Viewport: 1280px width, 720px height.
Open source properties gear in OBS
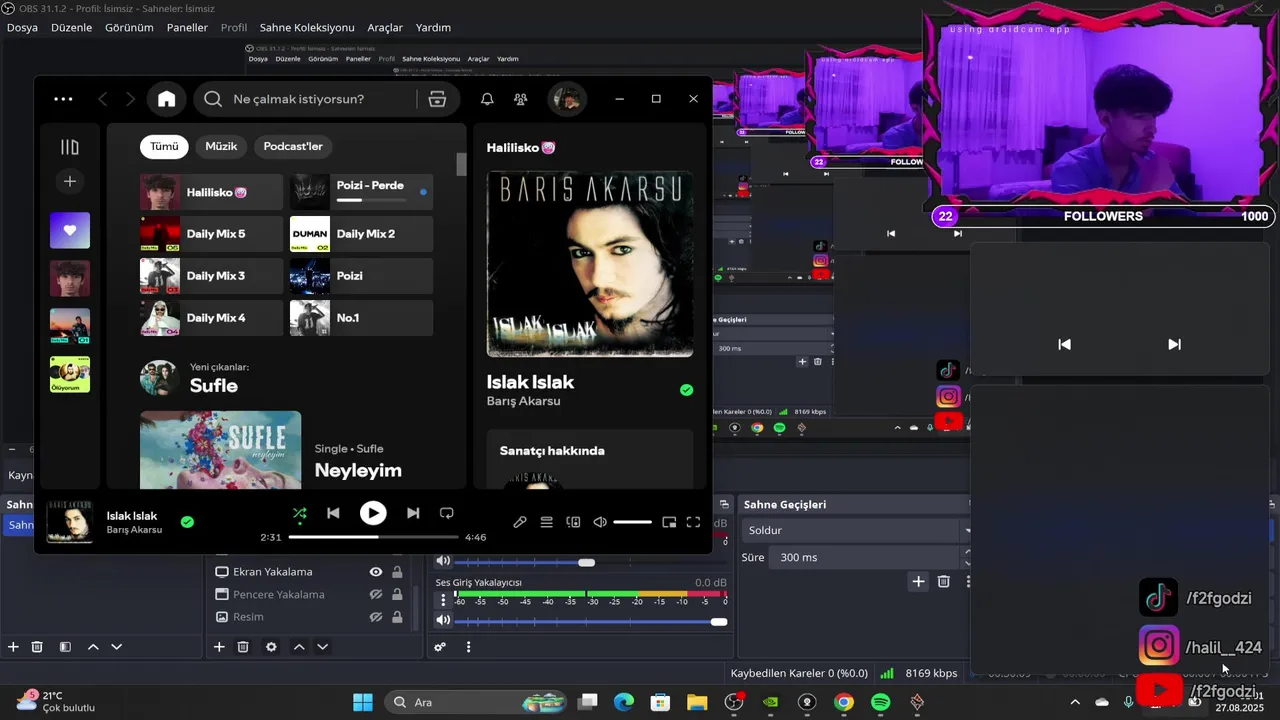coord(271,647)
